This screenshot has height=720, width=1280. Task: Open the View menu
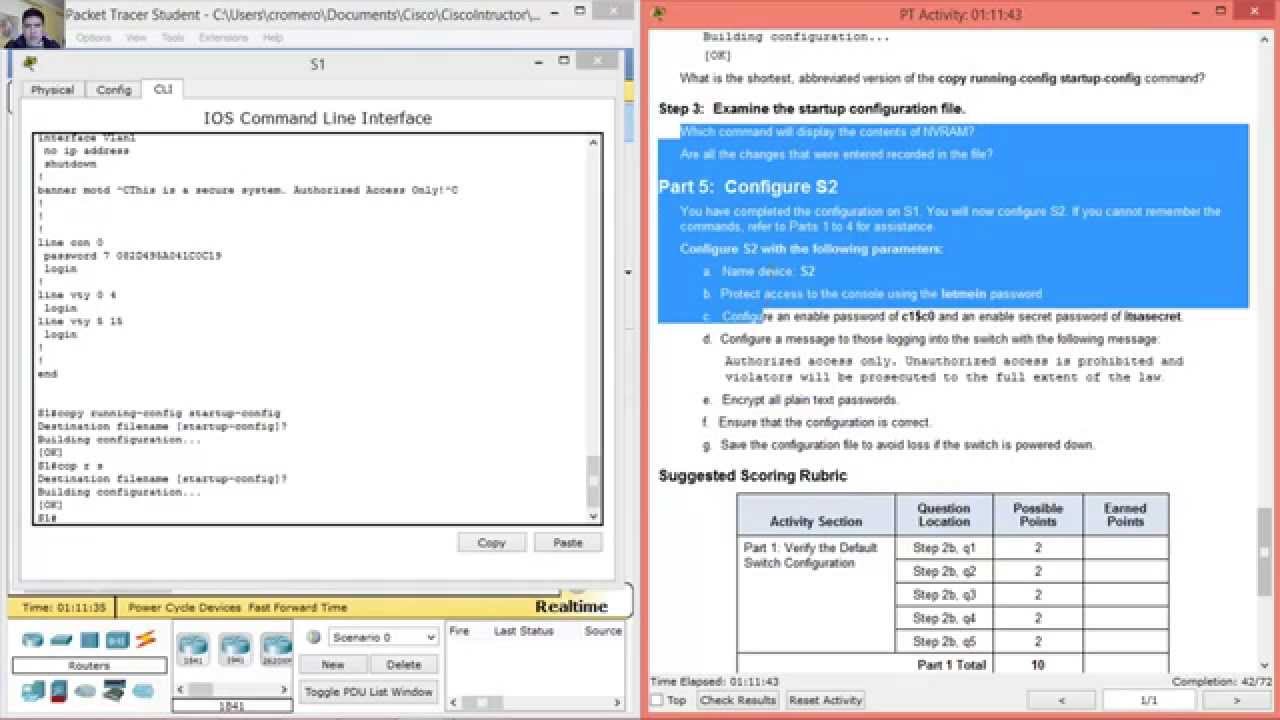[x=136, y=38]
